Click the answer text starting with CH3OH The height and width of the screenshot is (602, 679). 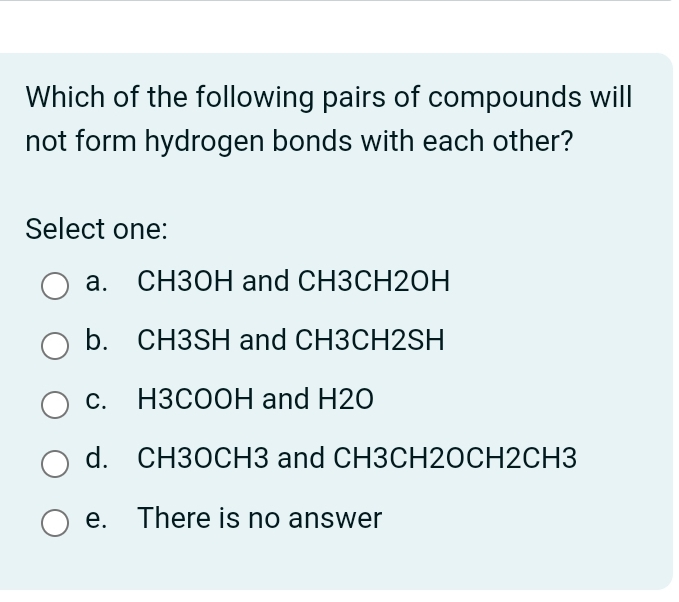pyautogui.click(x=293, y=283)
